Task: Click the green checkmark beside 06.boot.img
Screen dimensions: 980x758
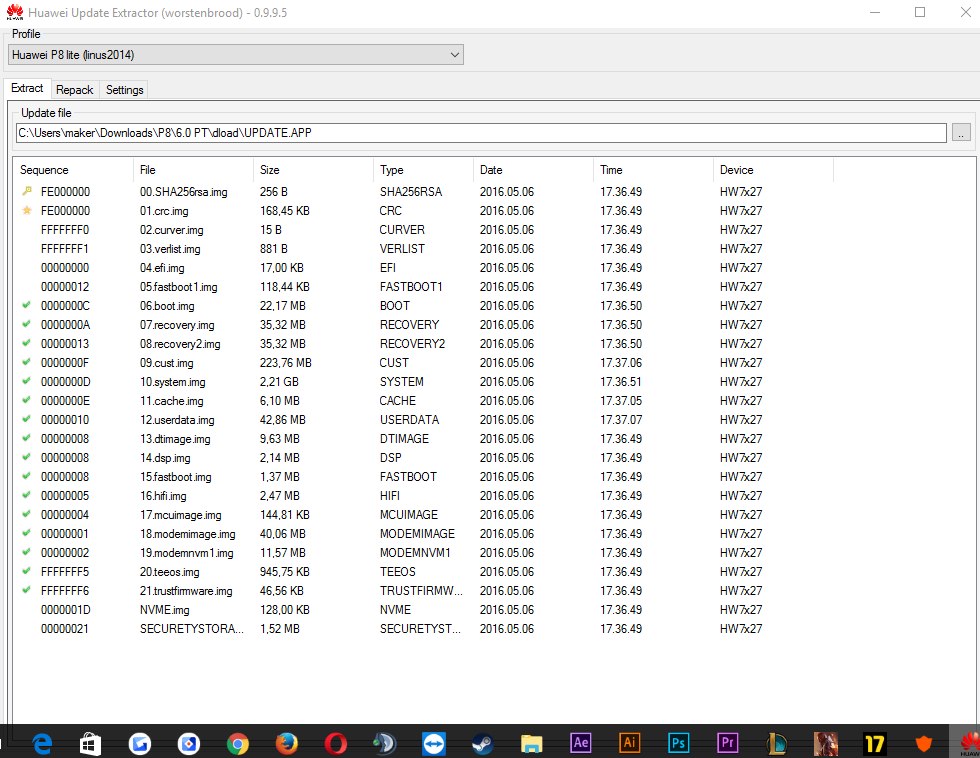Action: (x=26, y=306)
